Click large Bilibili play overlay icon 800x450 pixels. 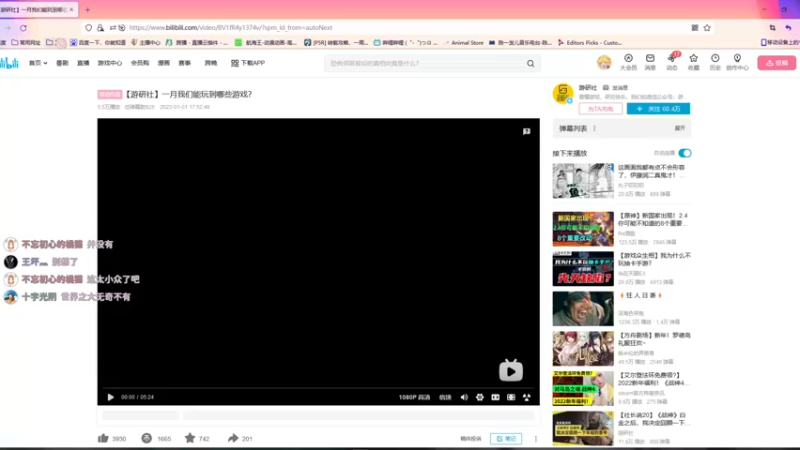point(511,370)
